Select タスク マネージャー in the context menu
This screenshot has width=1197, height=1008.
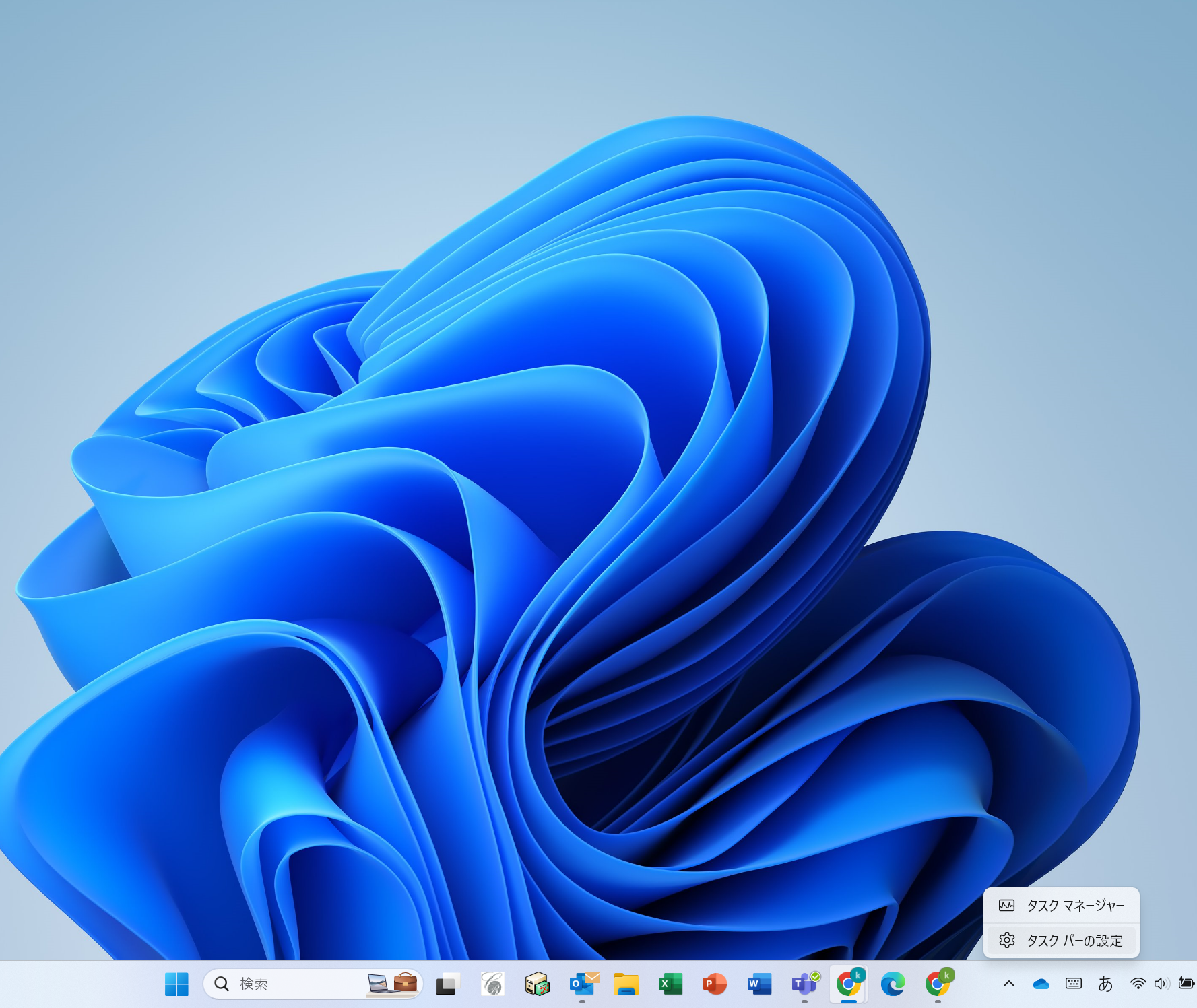point(1062,906)
